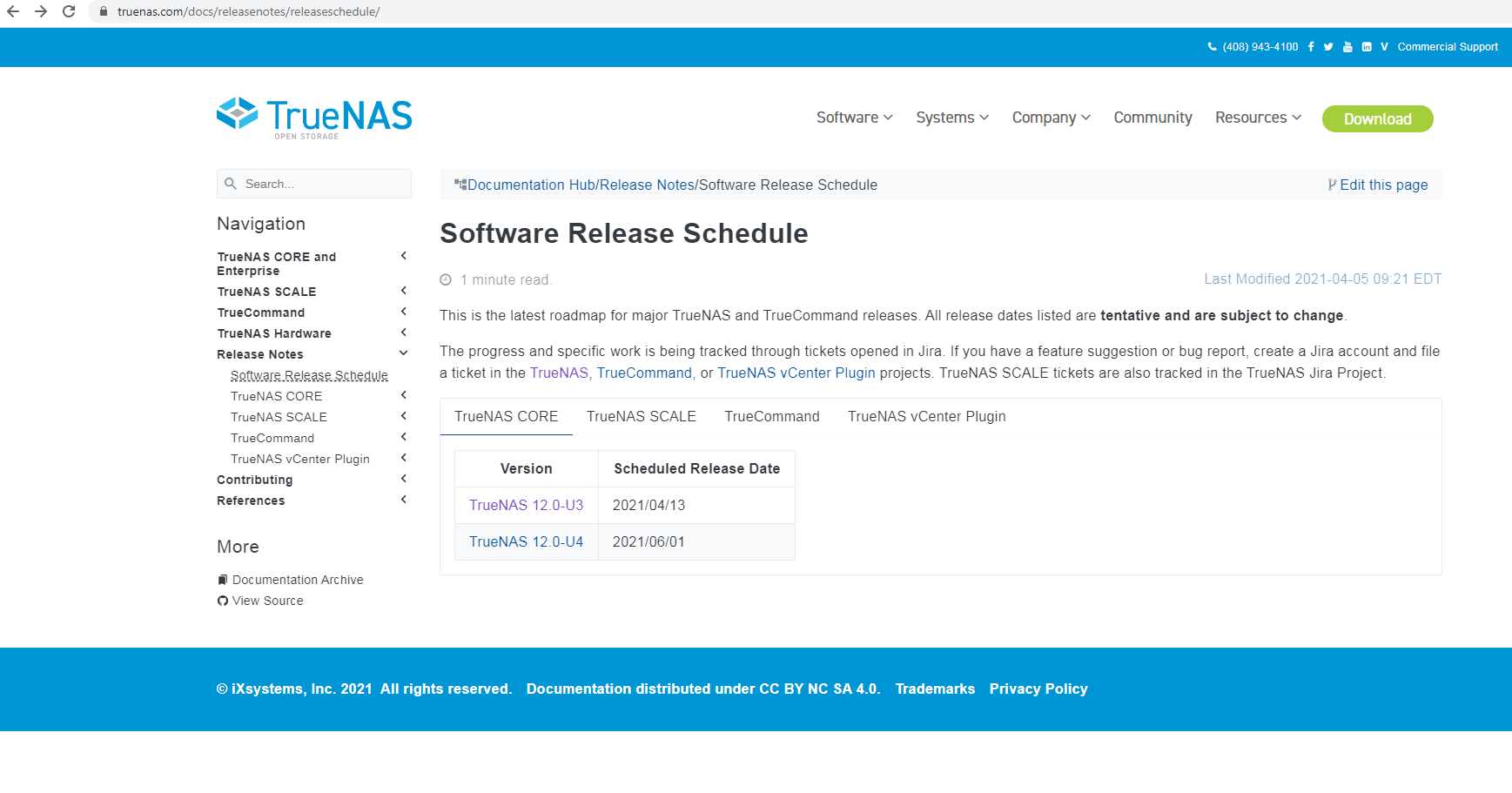This screenshot has height=793, width=1512.
Task: Open the Facebook icon in top bar
Action: (1311, 47)
